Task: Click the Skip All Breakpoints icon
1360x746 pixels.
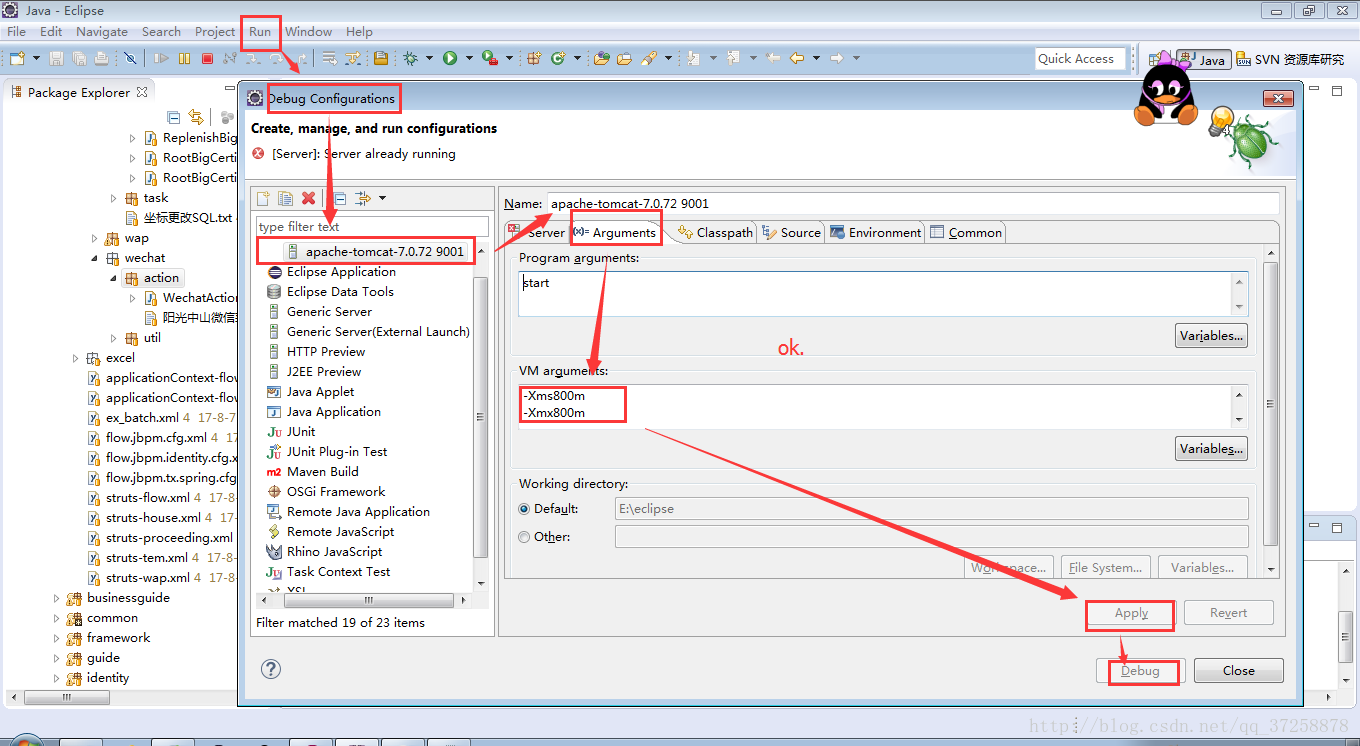Action: coord(130,59)
